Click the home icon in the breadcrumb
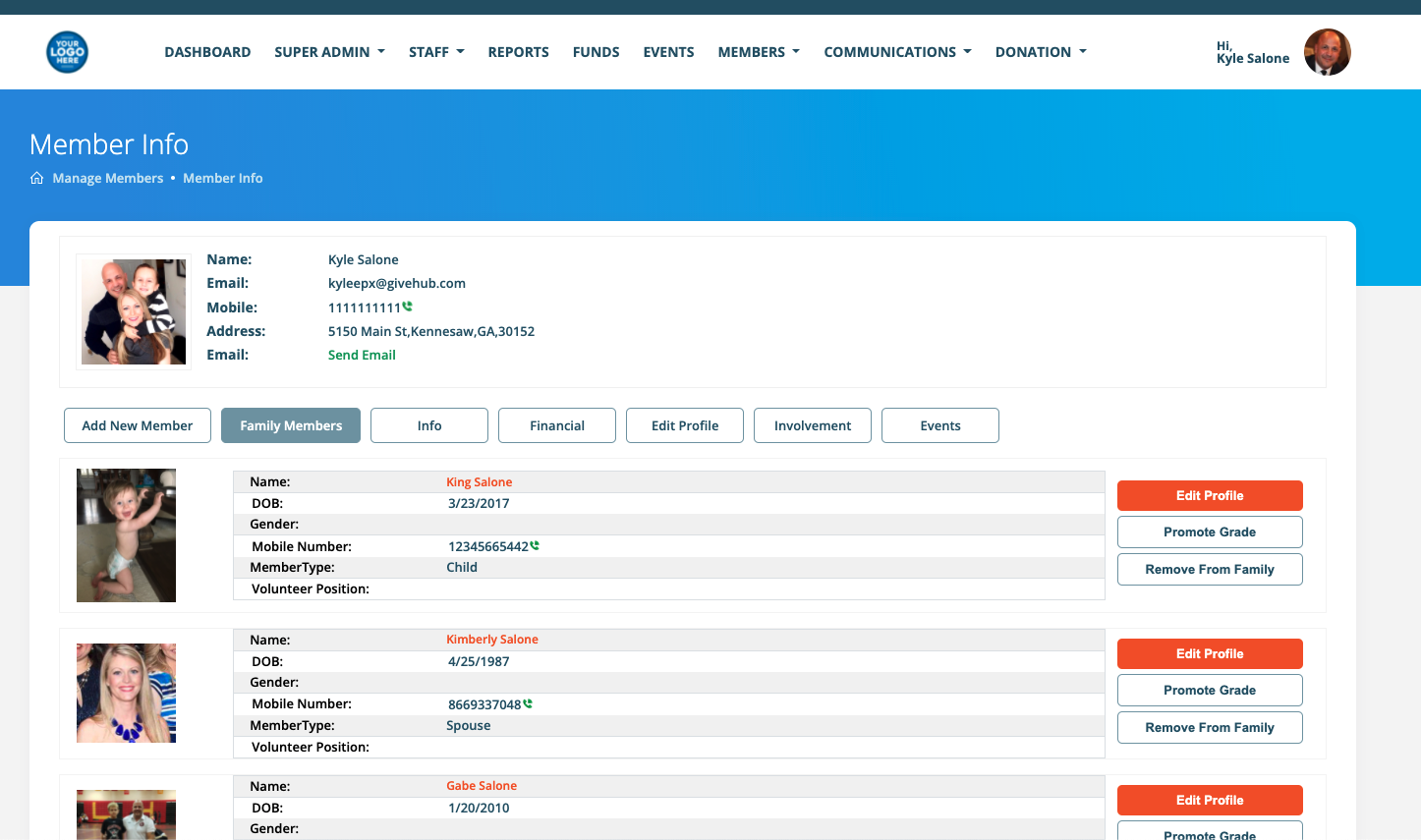This screenshot has width=1421, height=840. point(37,178)
